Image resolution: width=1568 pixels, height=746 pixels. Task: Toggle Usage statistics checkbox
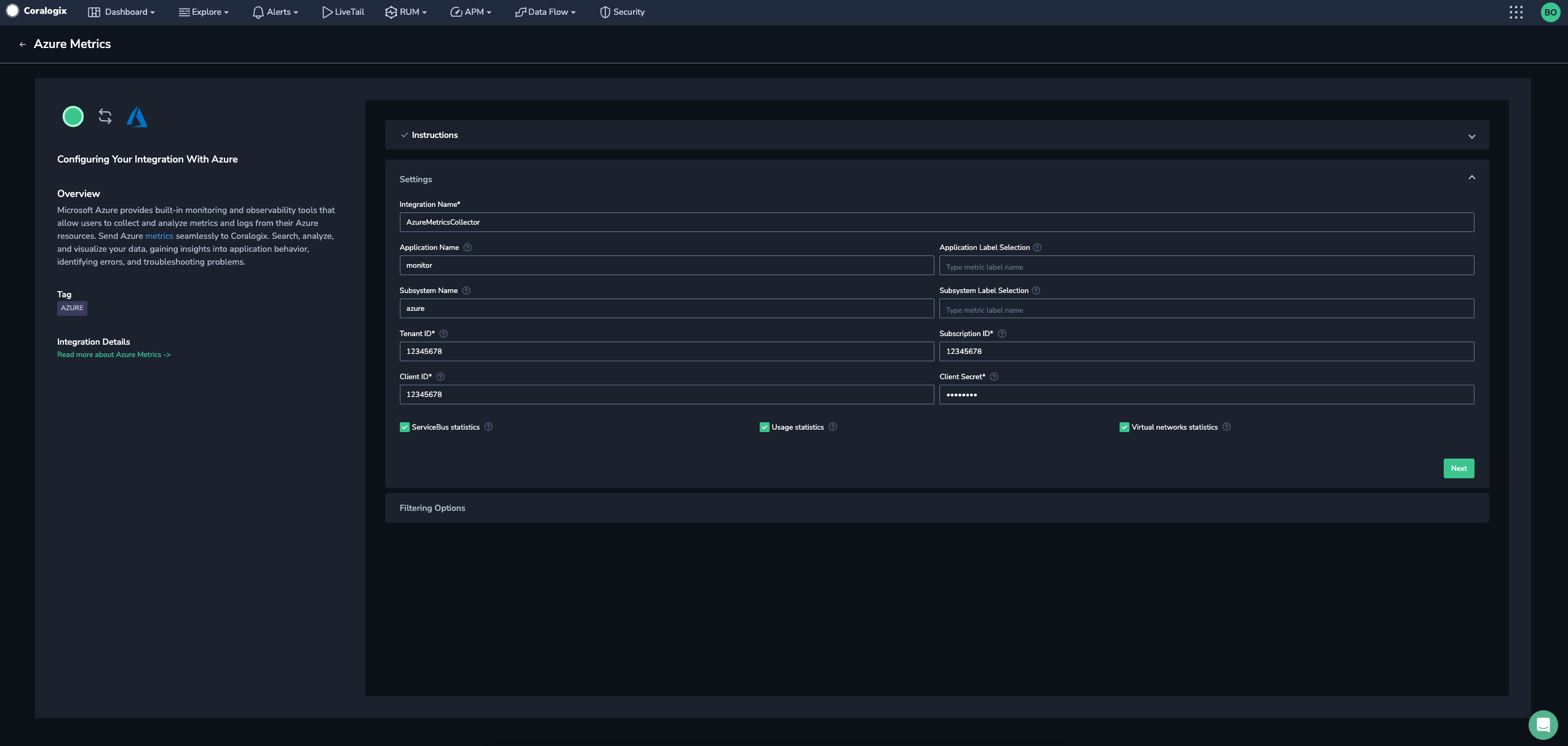click(765, 427)
